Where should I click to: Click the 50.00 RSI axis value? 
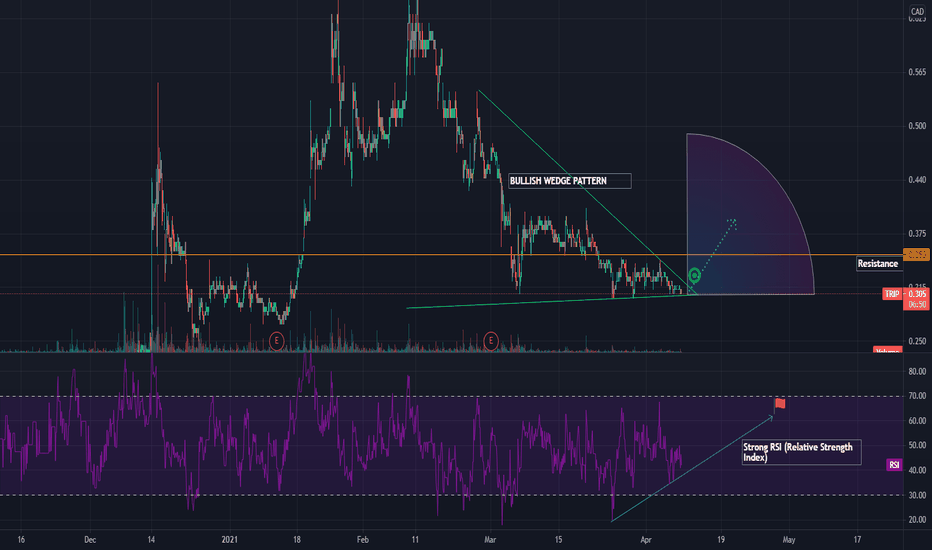tap(917, 445)
